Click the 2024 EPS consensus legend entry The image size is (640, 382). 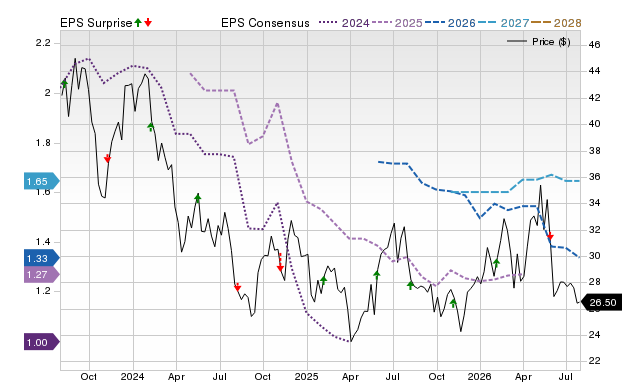[x=344, y=23]
